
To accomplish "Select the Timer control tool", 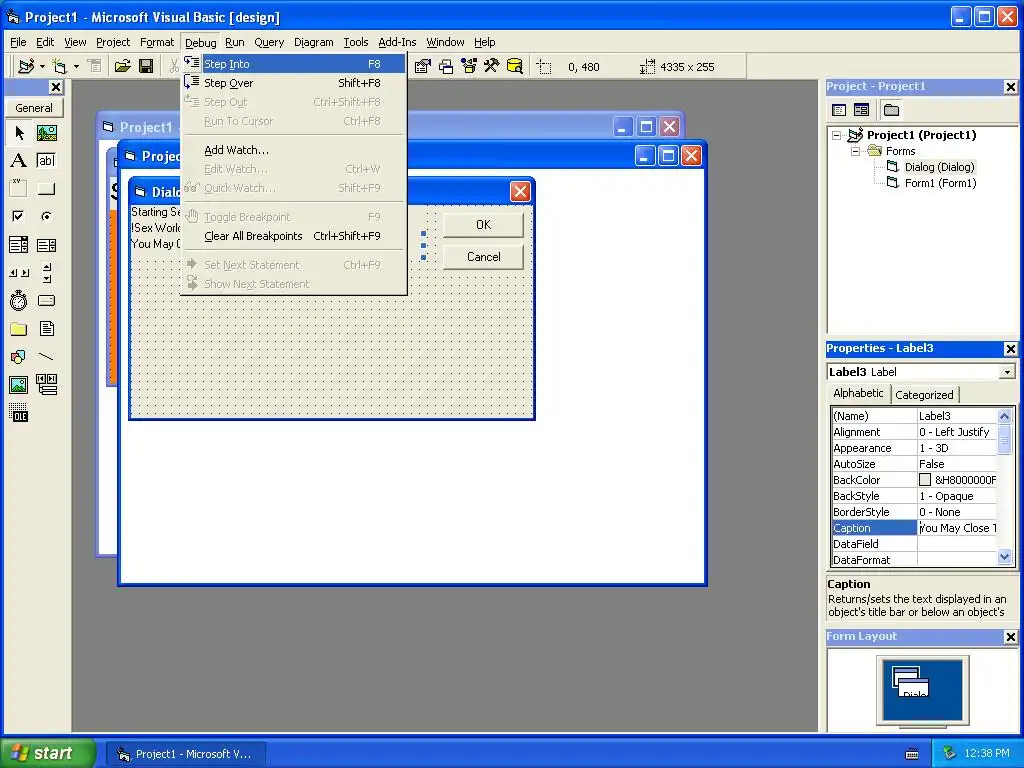I will [19, 300].
